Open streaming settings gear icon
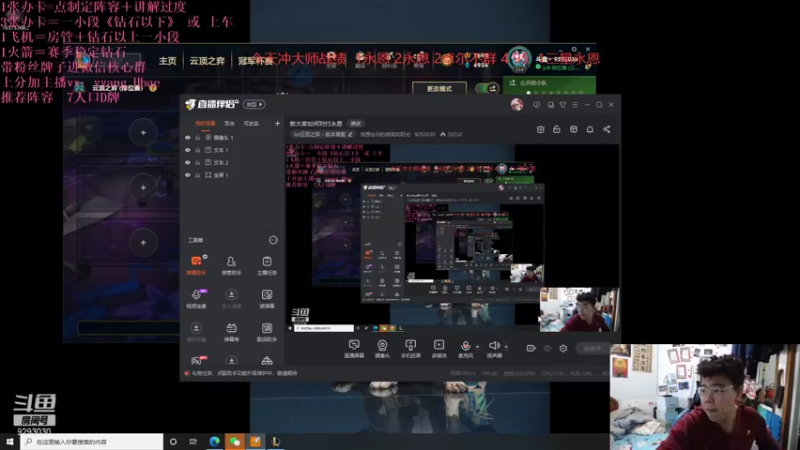800x450 pixels. [563, 348]
